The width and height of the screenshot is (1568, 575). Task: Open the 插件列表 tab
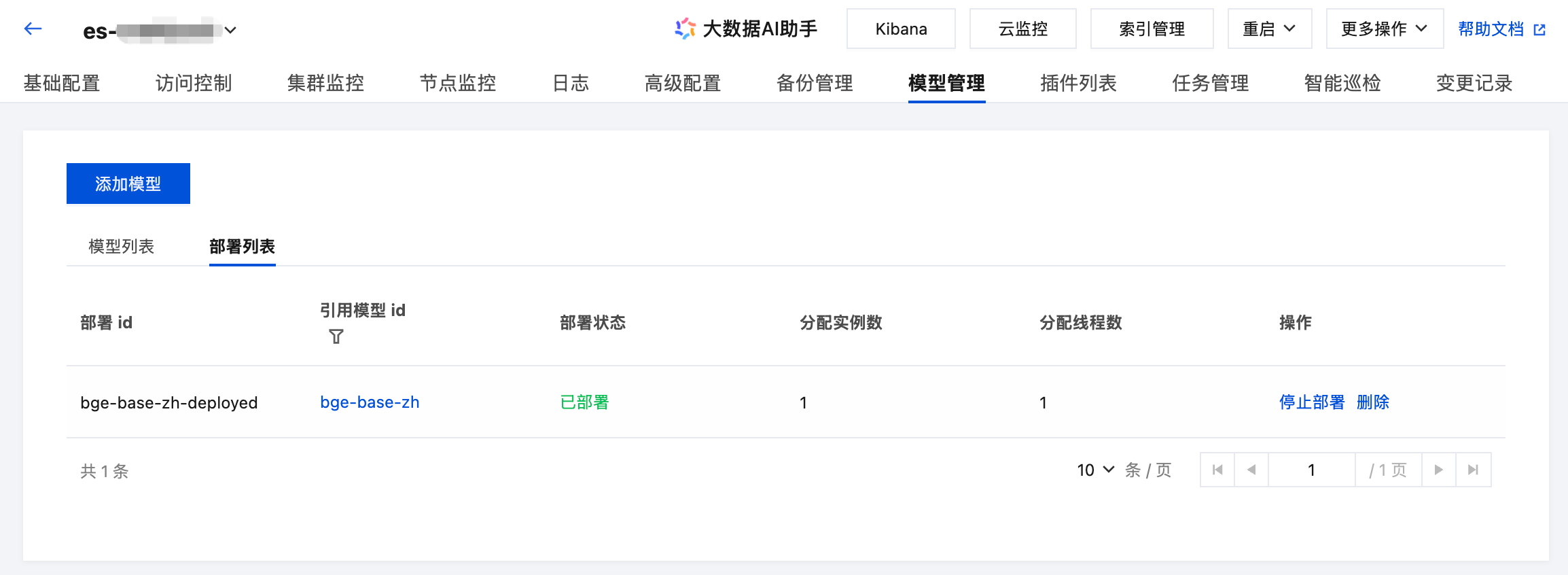coord(1078,83)
